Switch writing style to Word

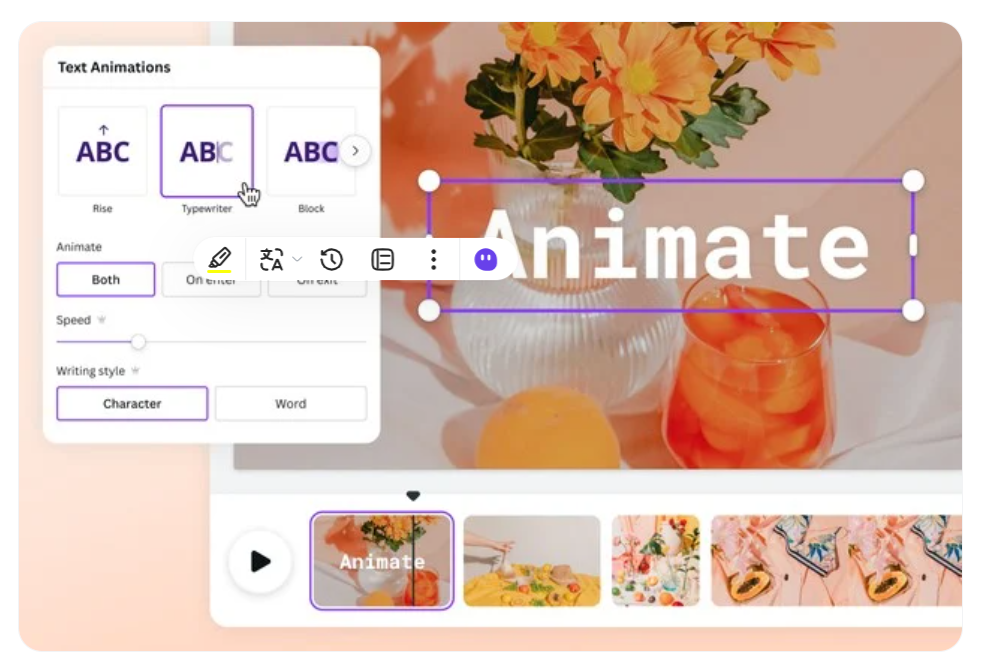pos(291,404)
